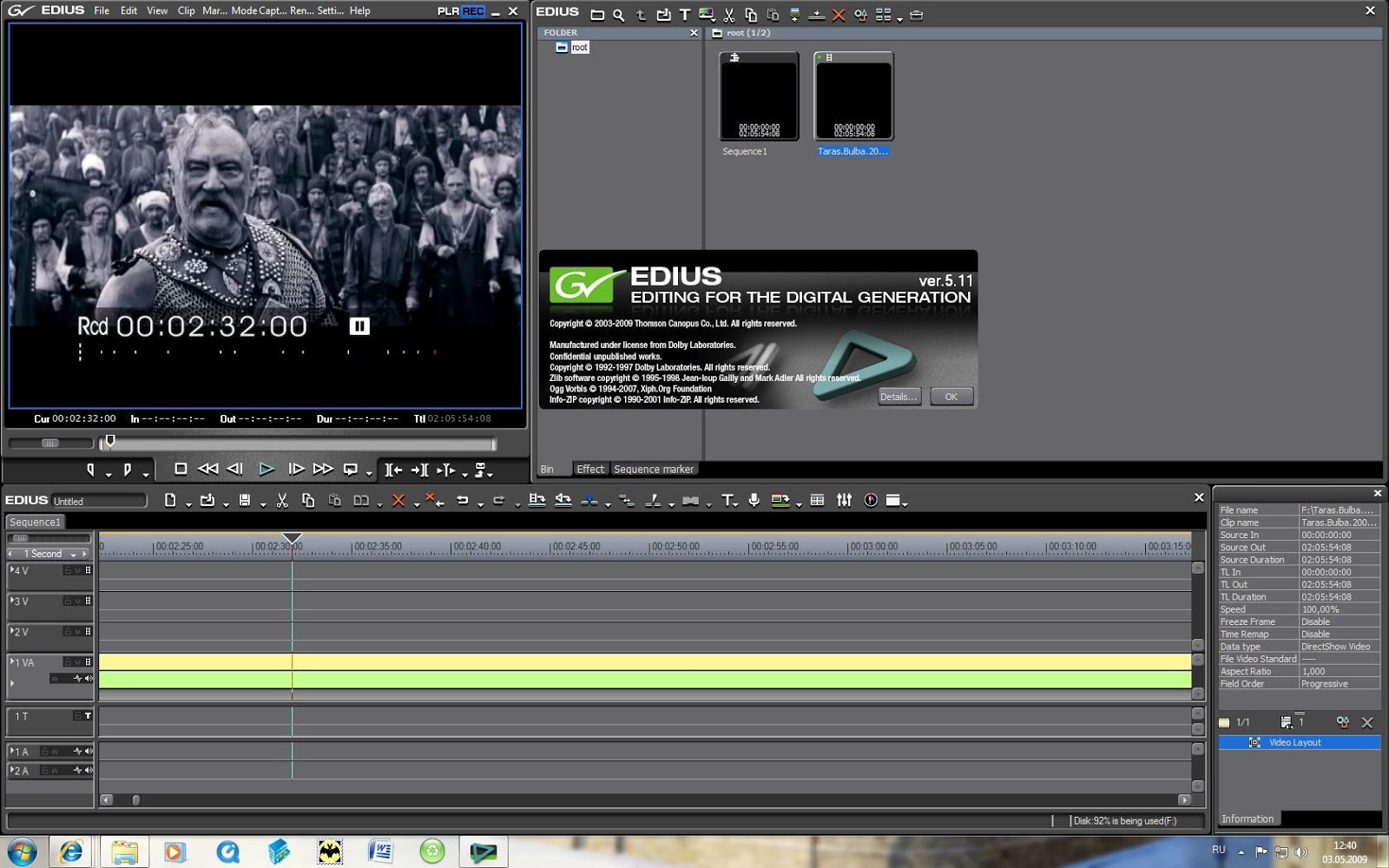
Task: Click the red X delete icon in the bin toolbar
Action: pyautogui.click(x=839, y=15)
